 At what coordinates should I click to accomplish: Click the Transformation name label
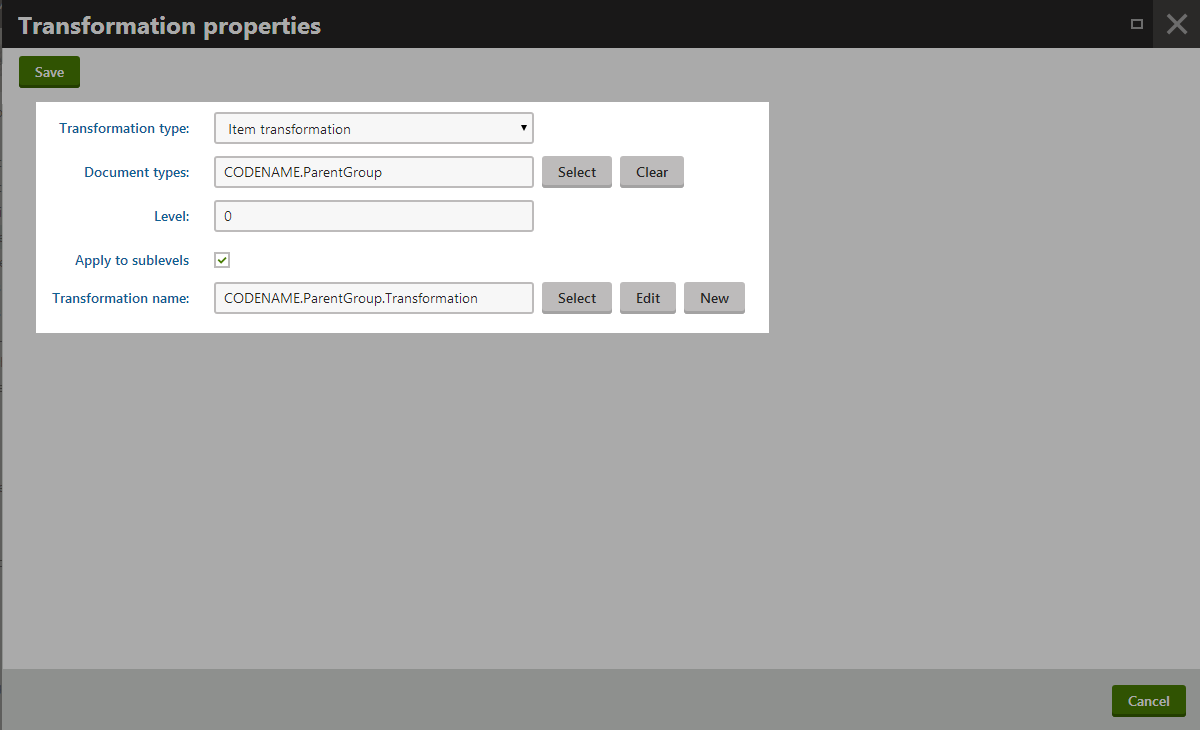tap(121, 298)
